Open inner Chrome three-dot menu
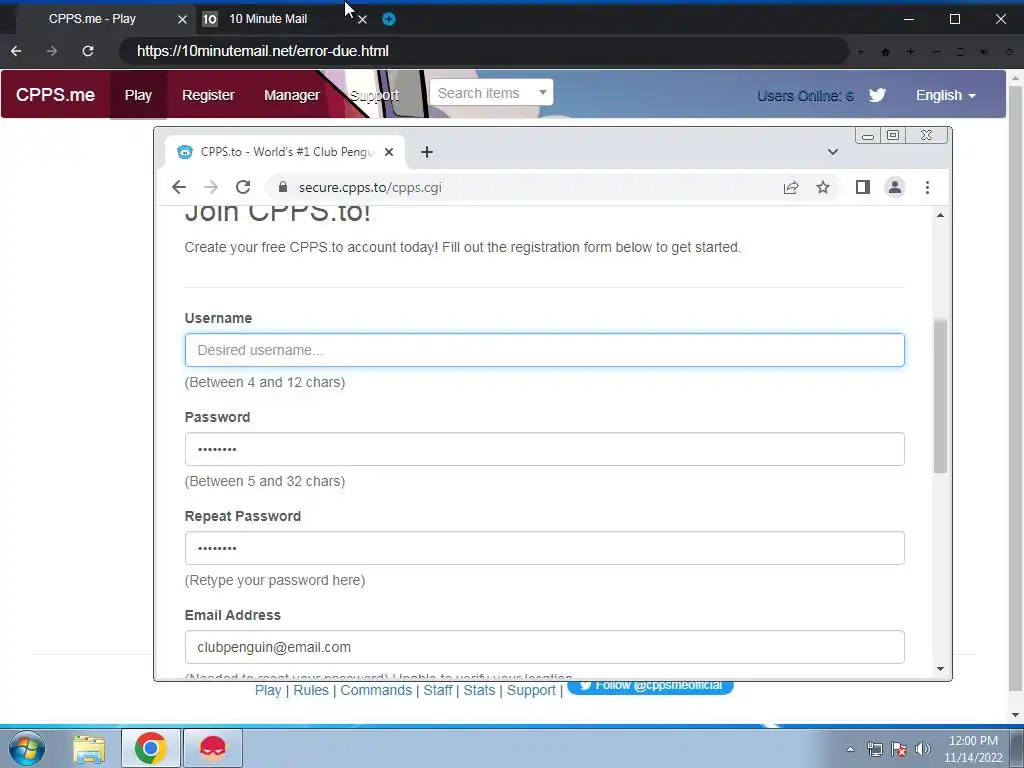This screenshot has width=1024, height=768. pos(927,187)
